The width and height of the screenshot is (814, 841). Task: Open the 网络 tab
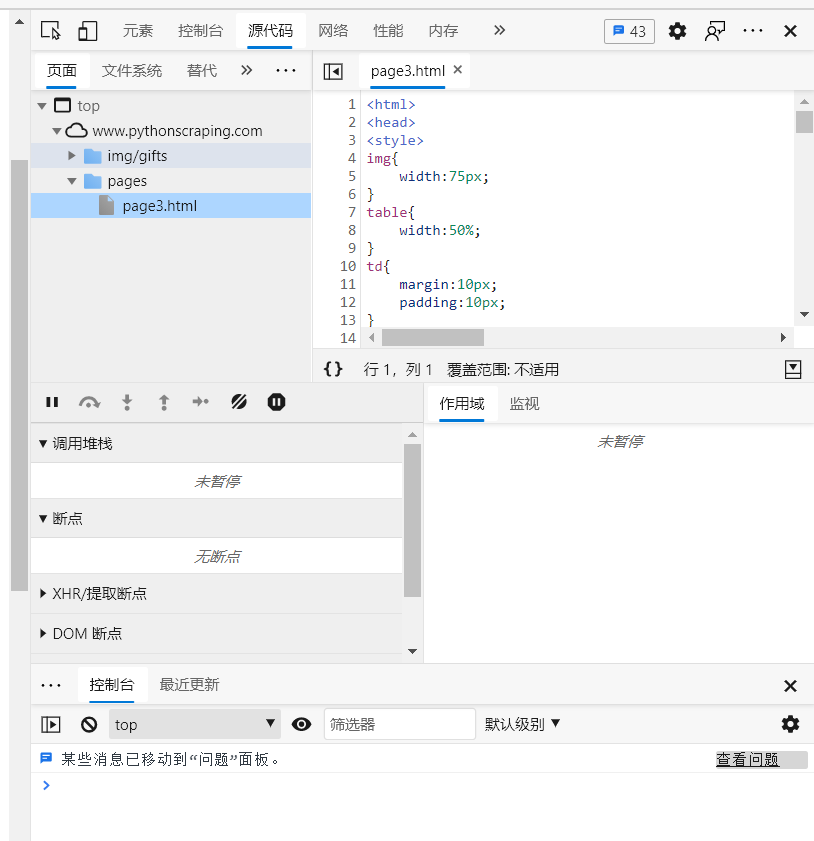(x=333, y=31)
